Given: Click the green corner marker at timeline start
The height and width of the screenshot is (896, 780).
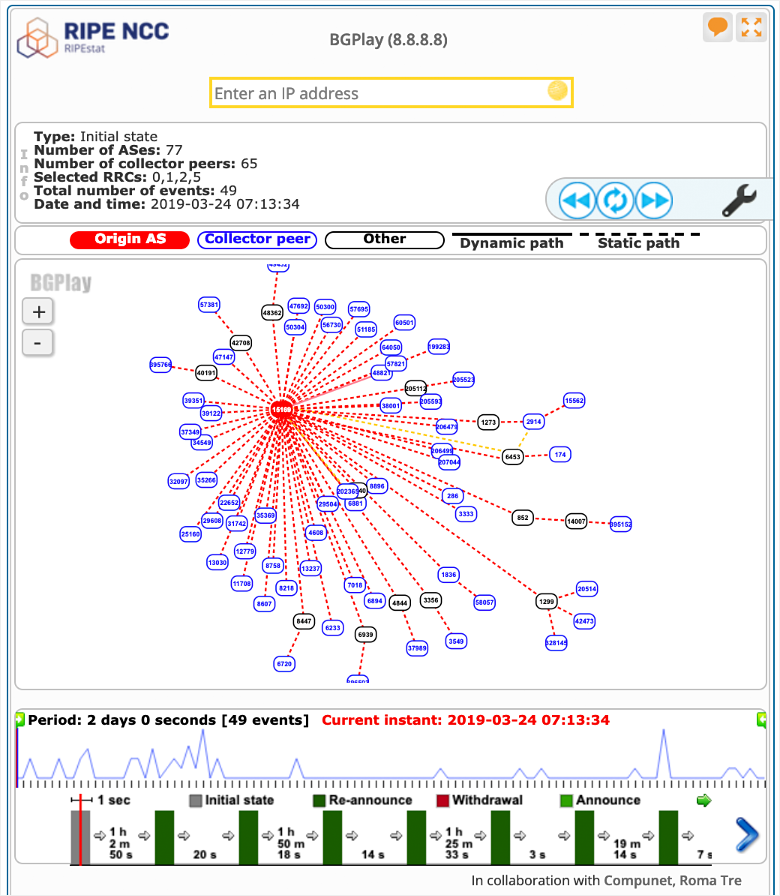Looking at the screenshot, I should tap(19, 719).
